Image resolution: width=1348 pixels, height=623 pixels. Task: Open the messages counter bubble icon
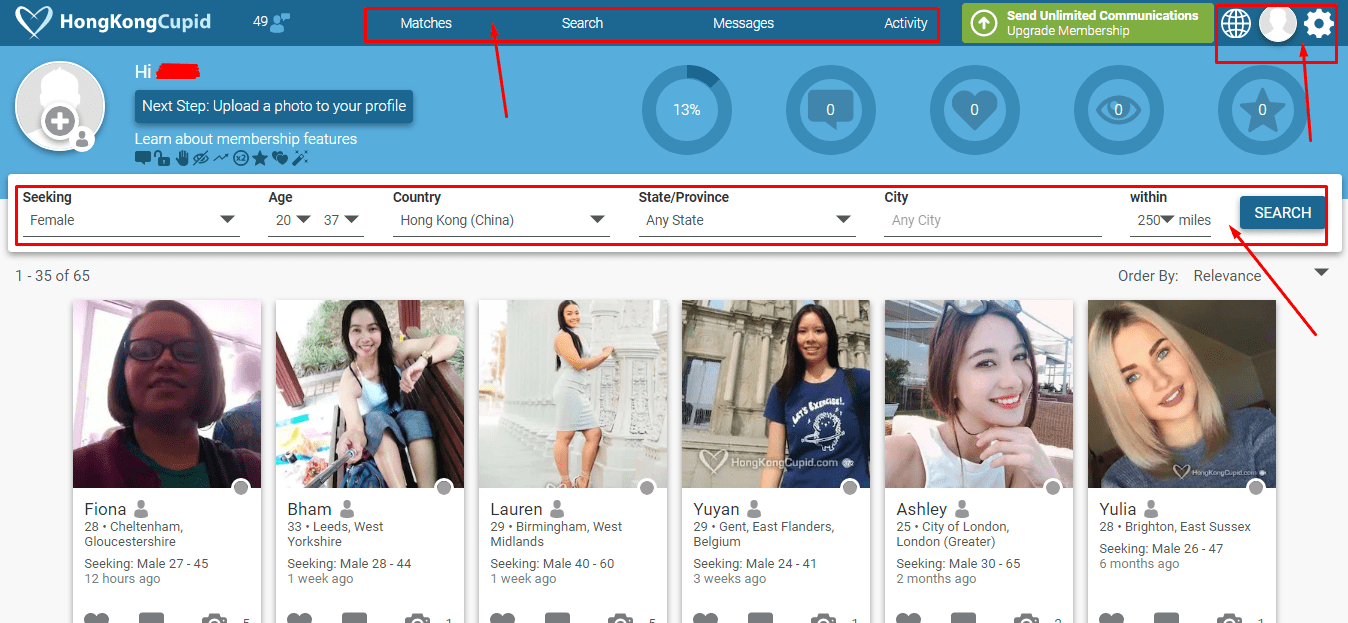pos(830,110)
